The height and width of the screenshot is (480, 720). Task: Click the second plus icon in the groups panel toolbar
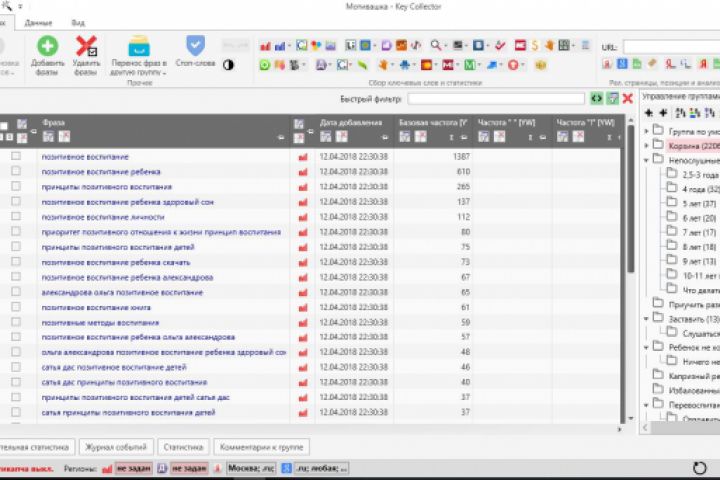[663, 113]
